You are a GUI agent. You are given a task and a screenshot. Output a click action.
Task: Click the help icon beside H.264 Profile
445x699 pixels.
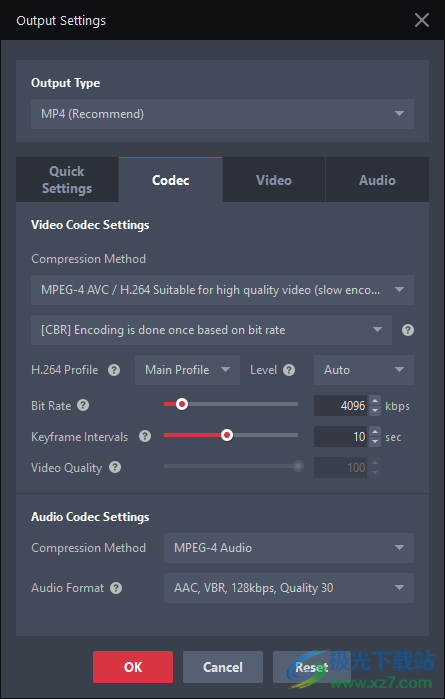click(114, 370)
